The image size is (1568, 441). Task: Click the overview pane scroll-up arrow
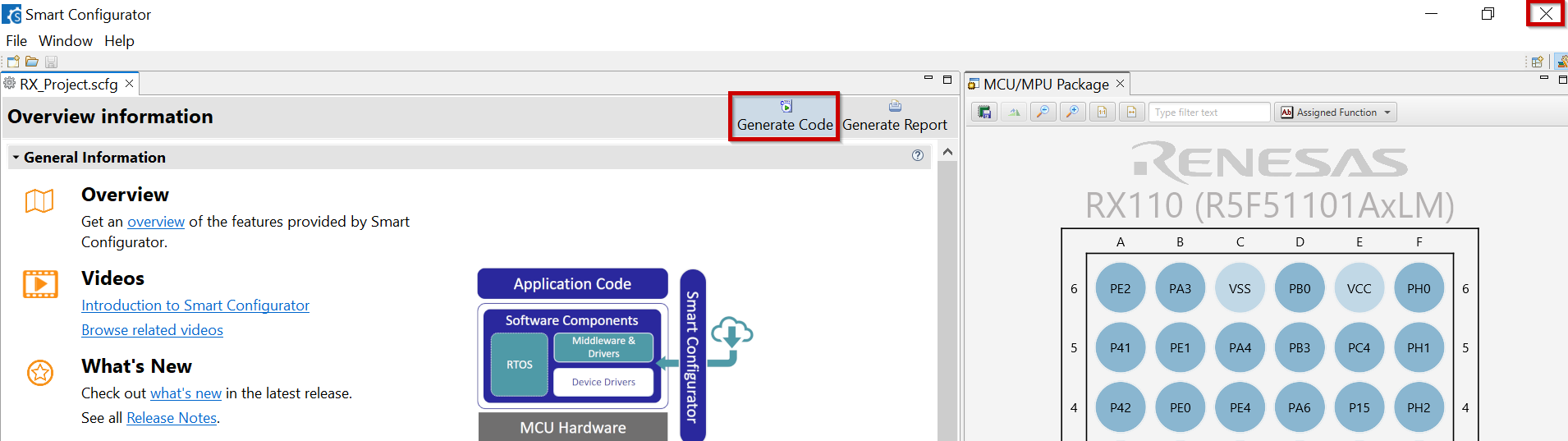coord(947,152)
